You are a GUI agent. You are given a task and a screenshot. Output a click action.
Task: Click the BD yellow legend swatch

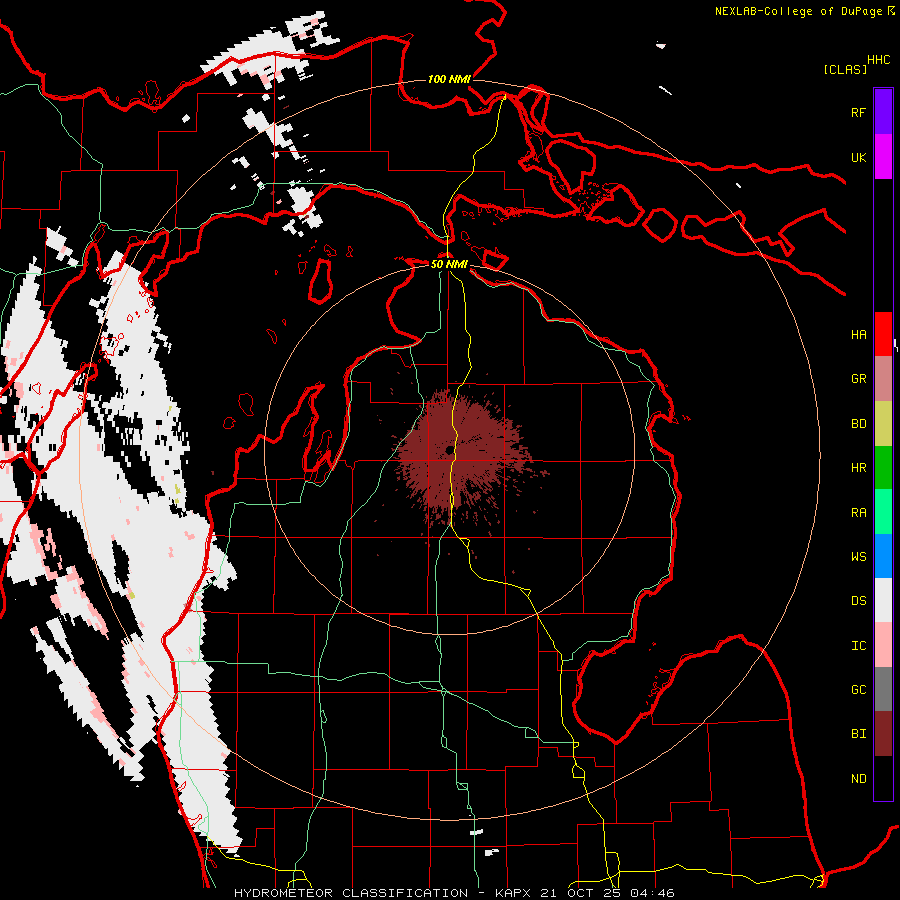(883, 423)
